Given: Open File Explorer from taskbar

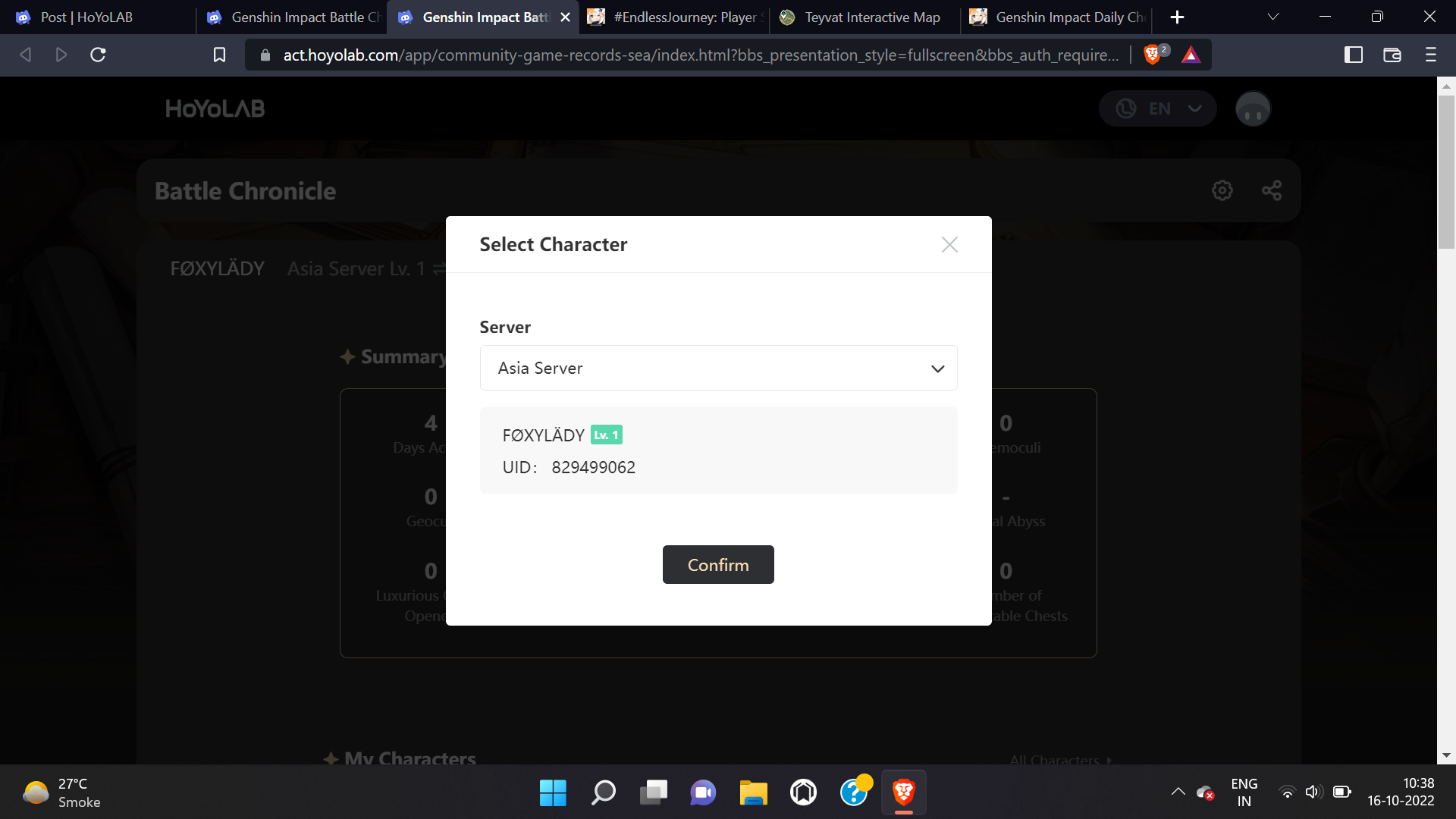Looking at the screenshot, I should [753, 792].
